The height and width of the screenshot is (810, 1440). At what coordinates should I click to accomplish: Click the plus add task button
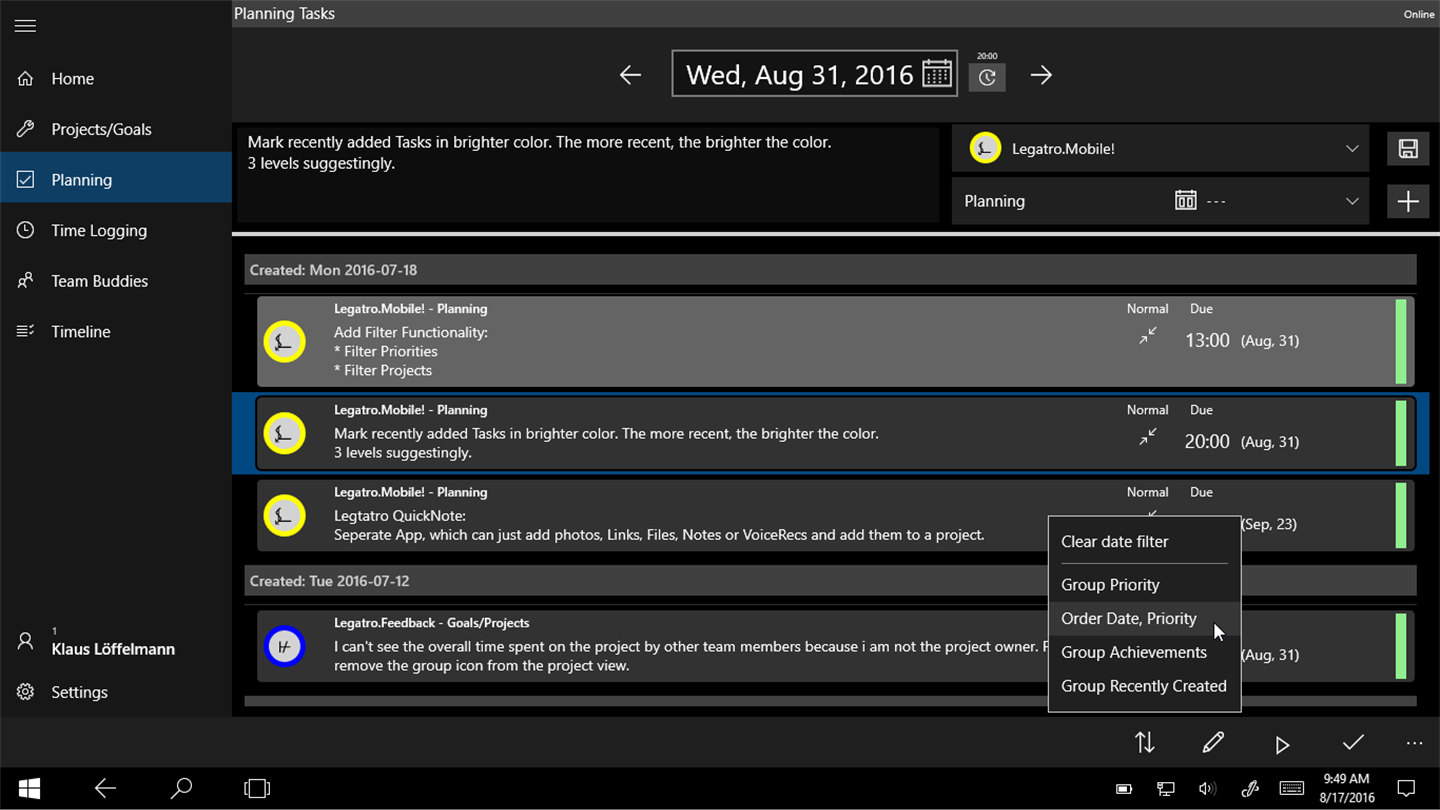[1408, 201]
